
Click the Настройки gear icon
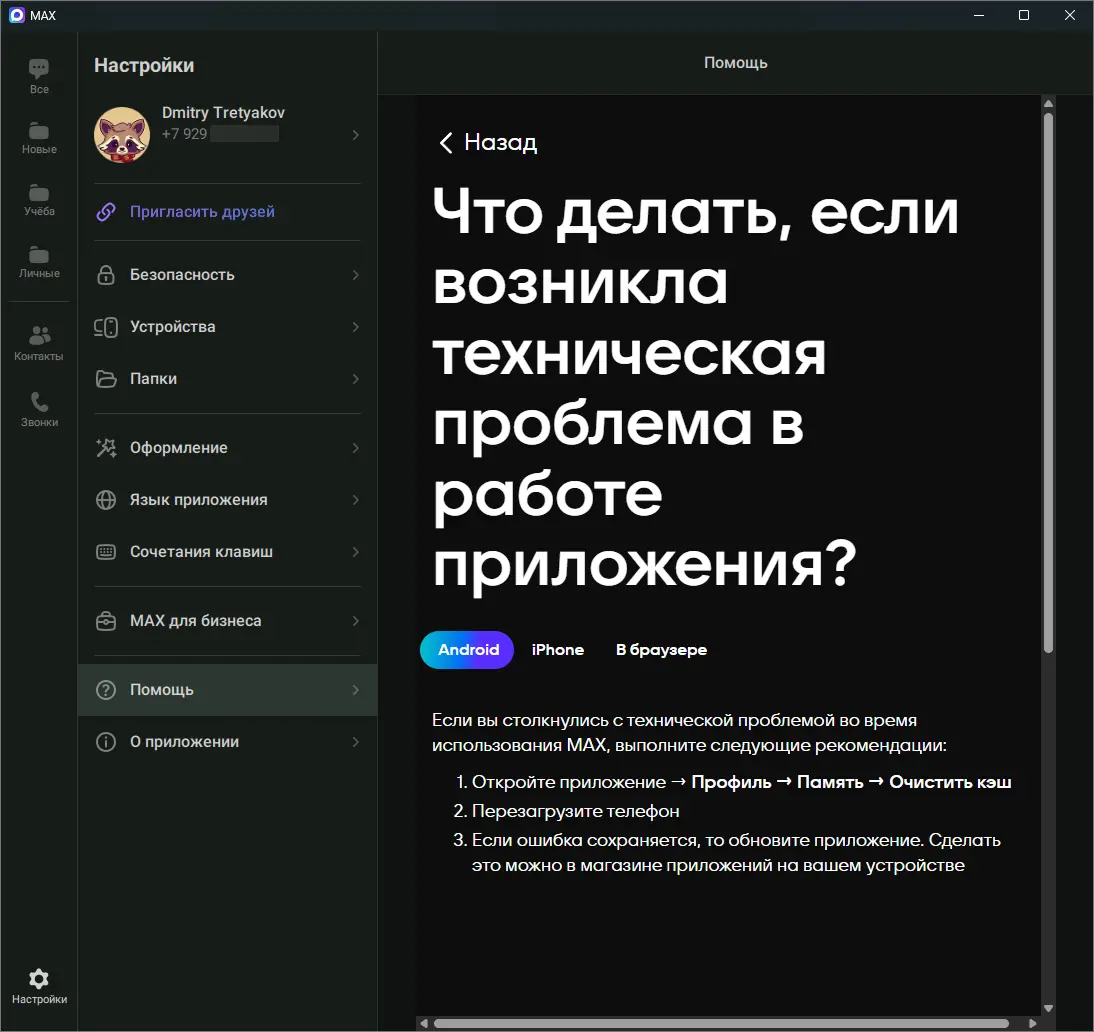point(39,979)
